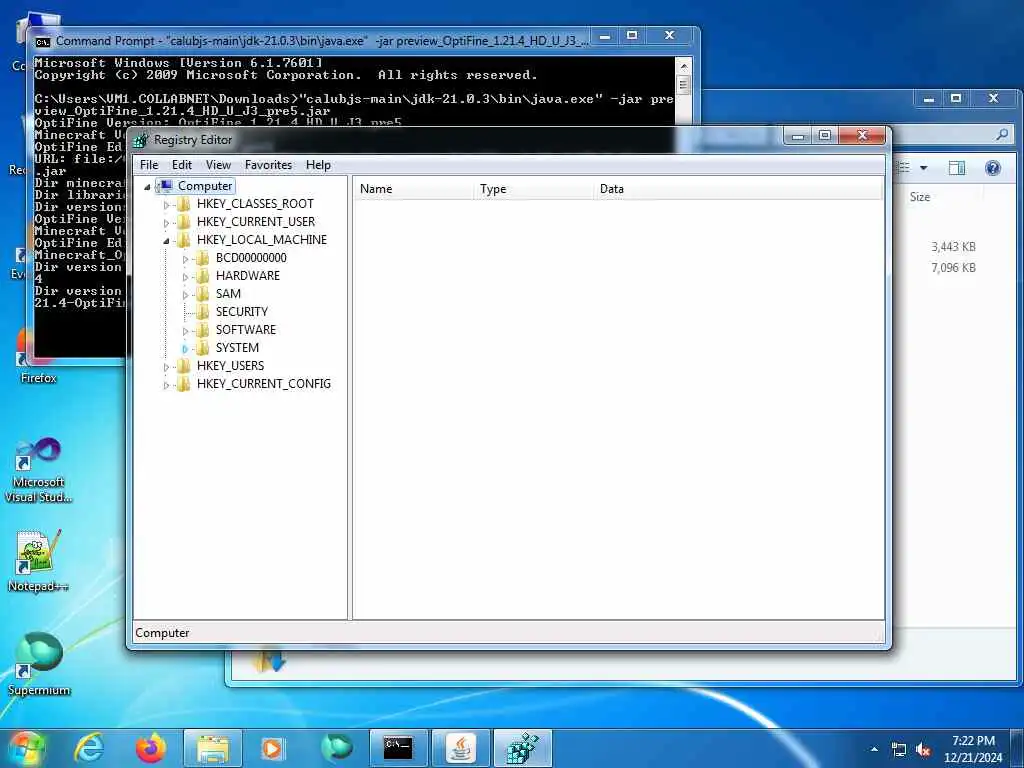Open the View menu in Registry Editor
Image resolution: width=1024 pixels, height=768 pixels.
click(x=218, y=165)
